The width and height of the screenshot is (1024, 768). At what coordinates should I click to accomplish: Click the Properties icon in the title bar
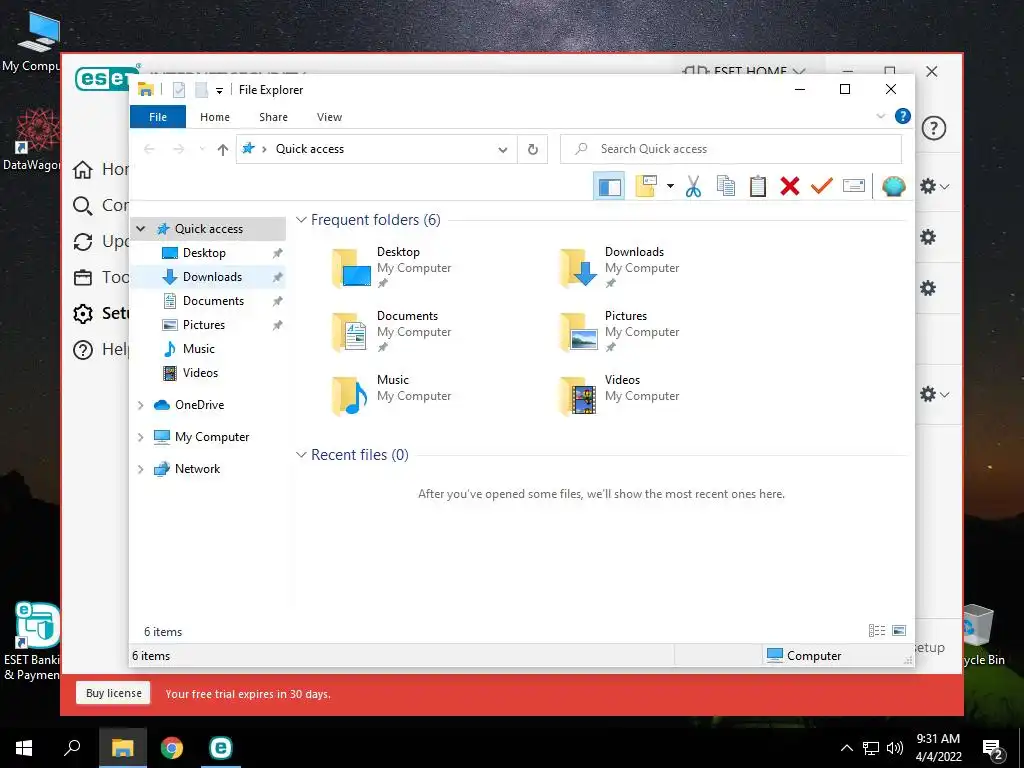coord(179,90)
